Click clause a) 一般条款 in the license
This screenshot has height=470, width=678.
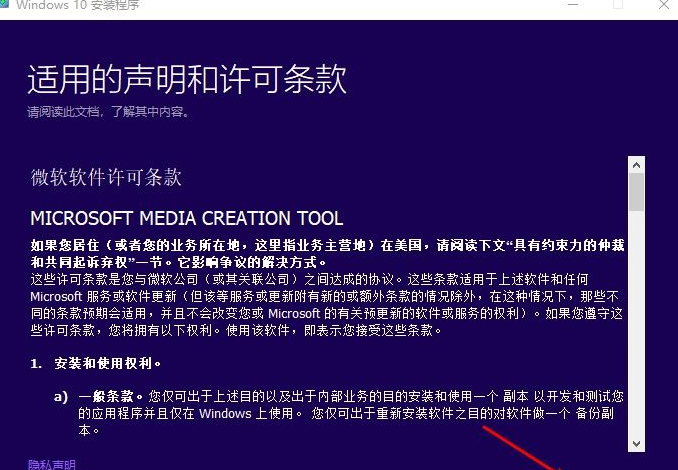pos(339,413)
